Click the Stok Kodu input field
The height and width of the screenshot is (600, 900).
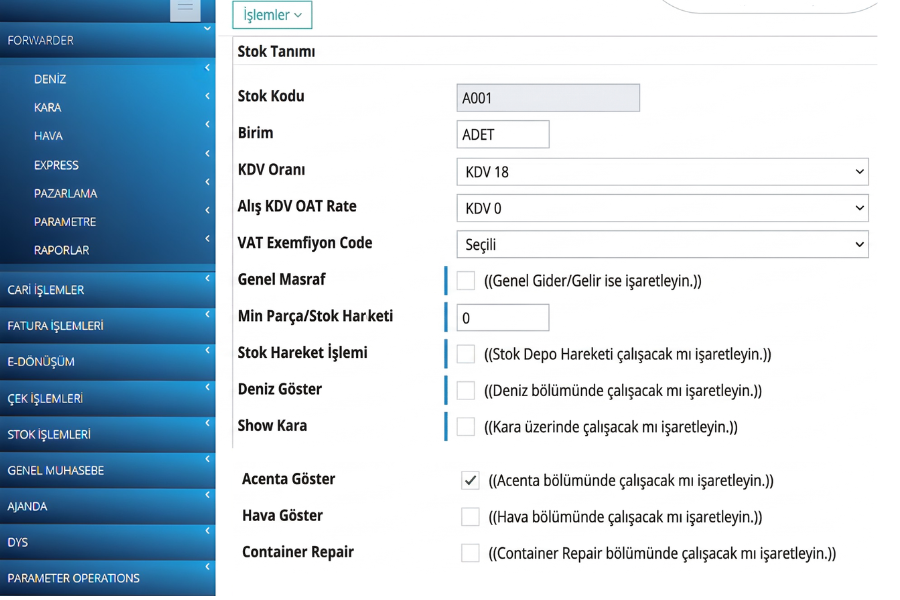tap(547, 98)
